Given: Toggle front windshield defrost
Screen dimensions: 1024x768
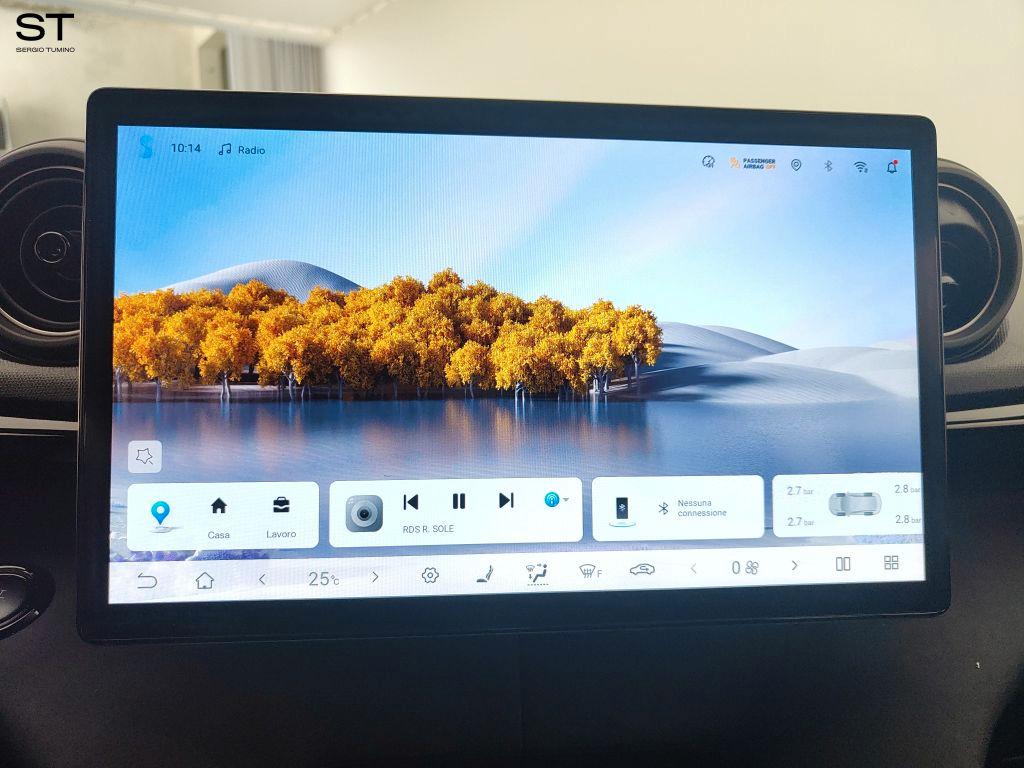Looking at the screenshot, I should (590, 572).
